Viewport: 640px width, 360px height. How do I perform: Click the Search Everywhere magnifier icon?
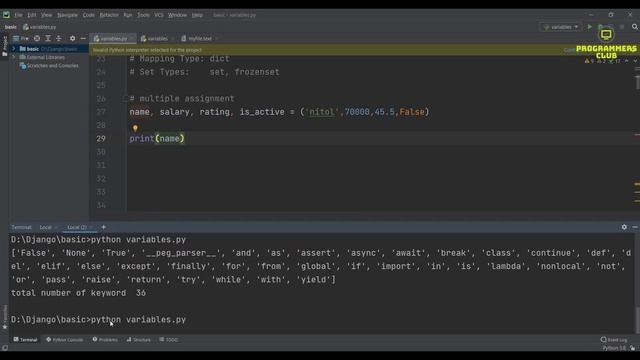click(x=635, y=27)
